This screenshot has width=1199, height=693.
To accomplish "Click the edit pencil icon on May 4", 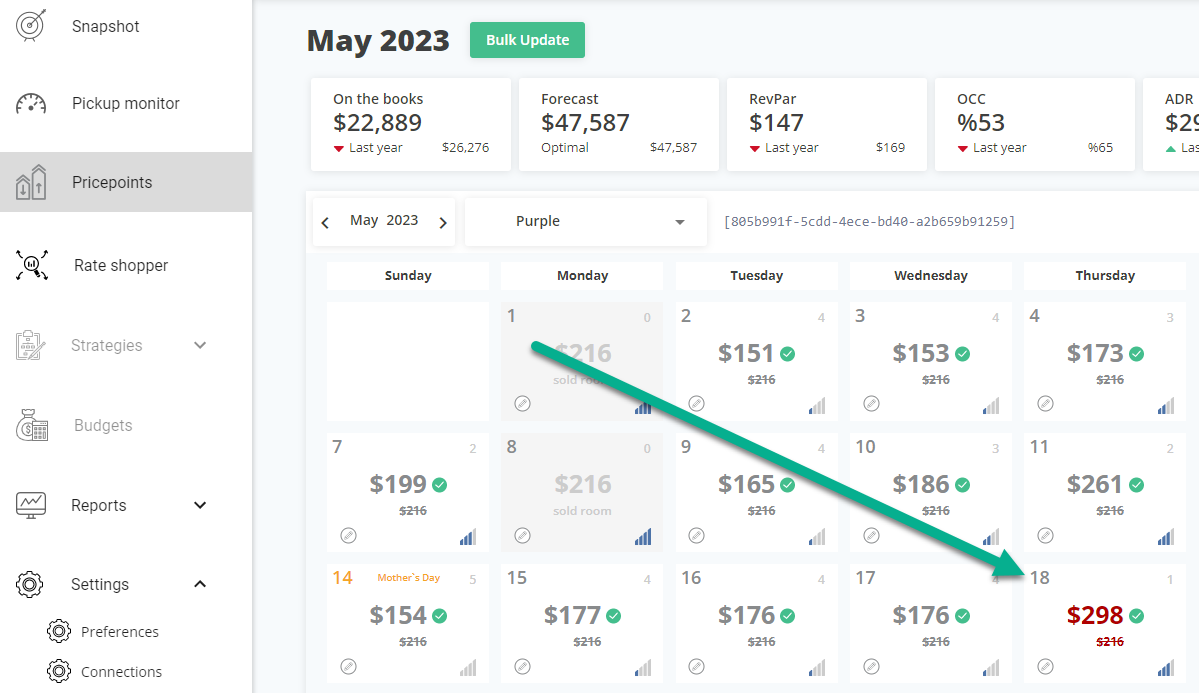I will point(1045,403).
